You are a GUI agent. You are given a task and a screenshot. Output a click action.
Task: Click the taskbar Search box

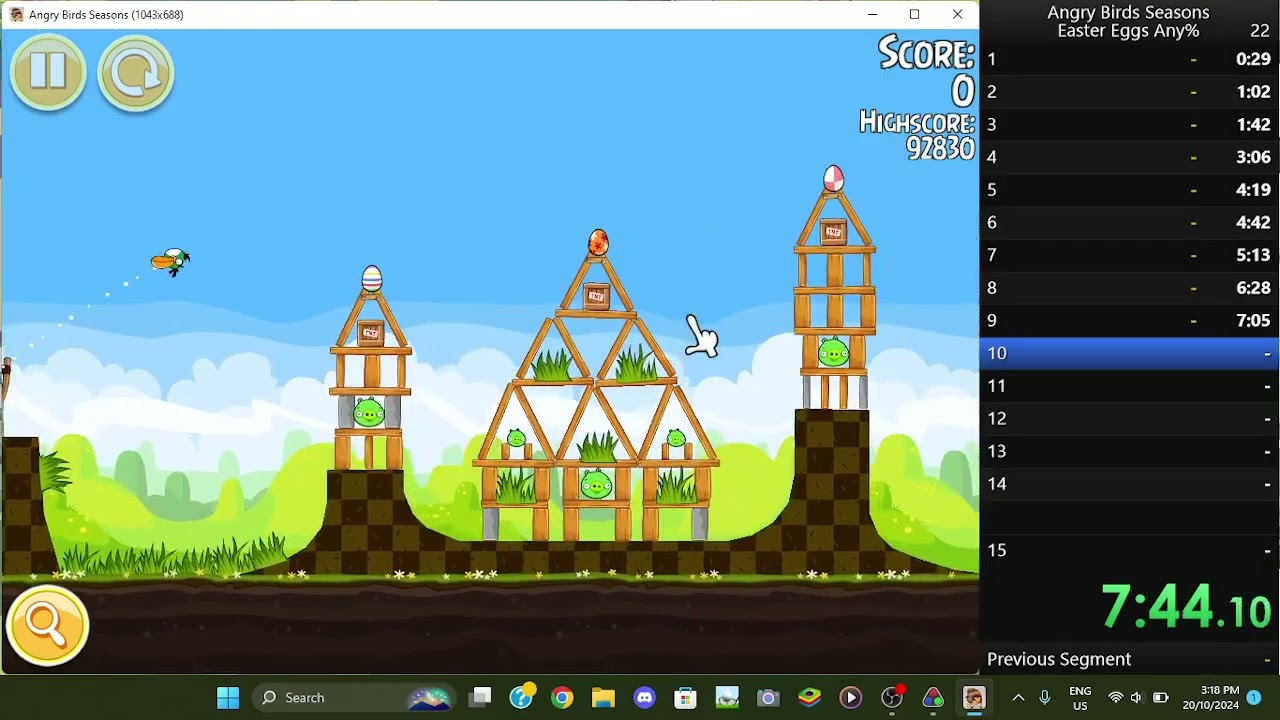tap(355, 698)
